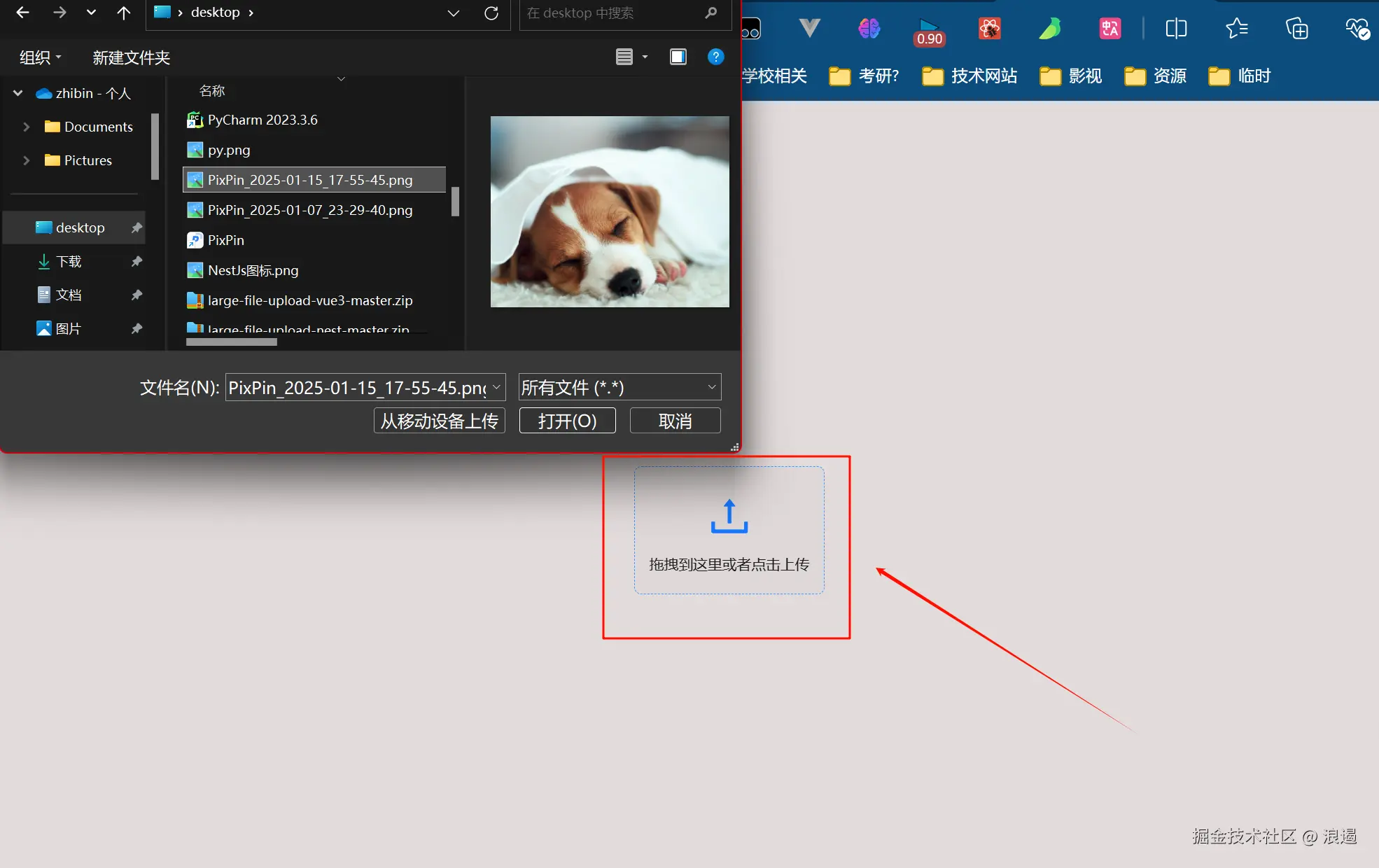Toggle the preview pane icon
The image size is (1379, 868).
(x=678, y=57)
